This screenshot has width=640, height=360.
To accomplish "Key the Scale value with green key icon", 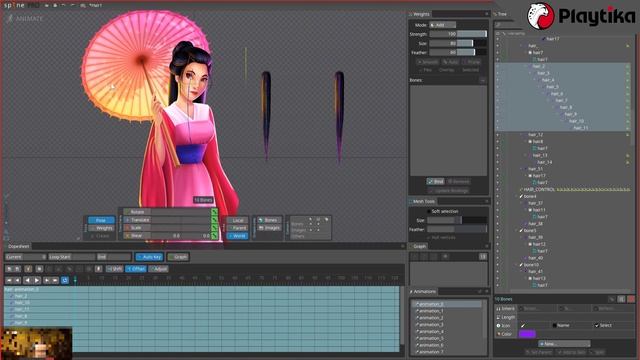I will [x=214, y=227].
